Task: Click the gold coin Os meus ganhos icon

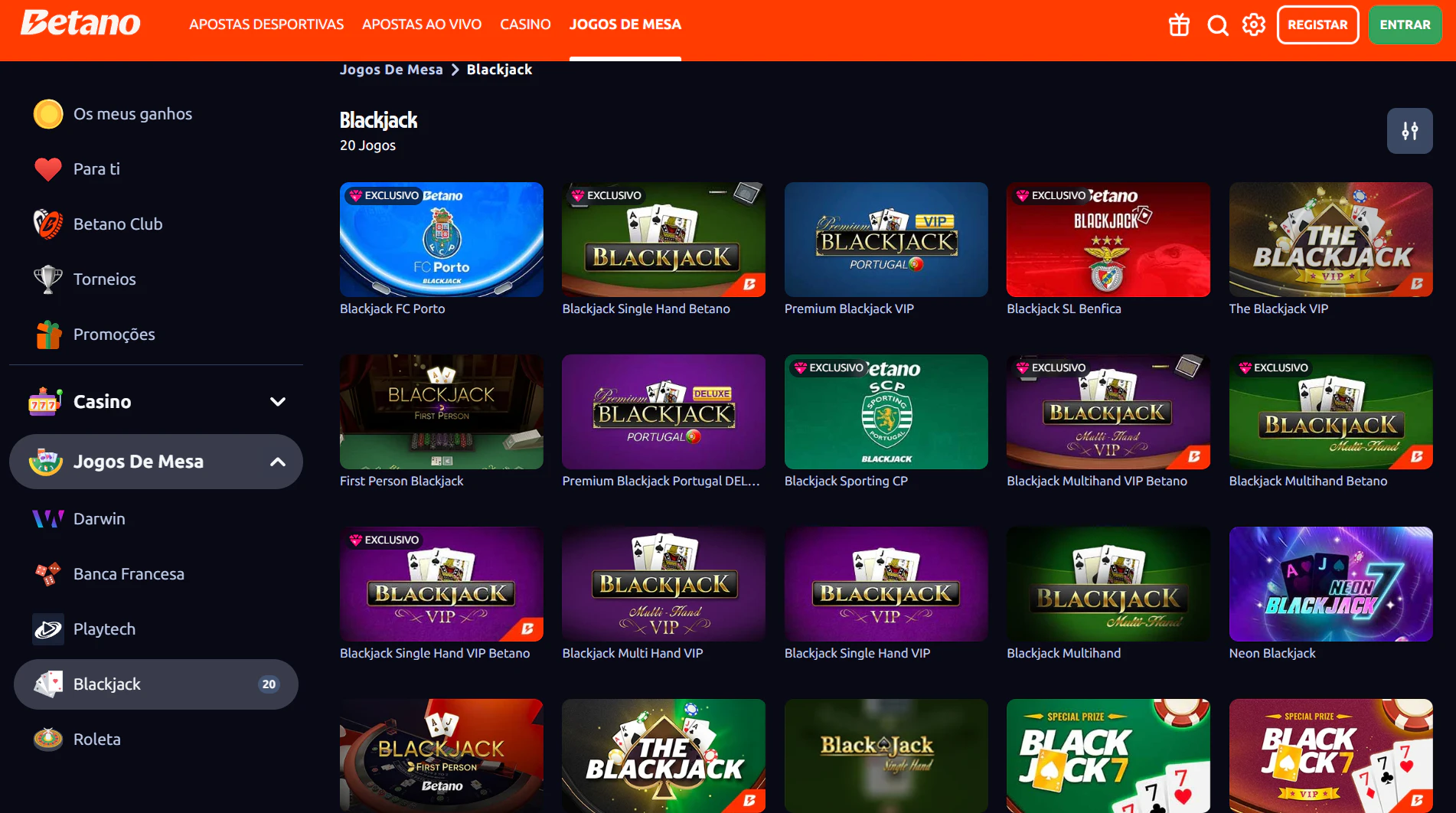Action: tap(48, 114)
